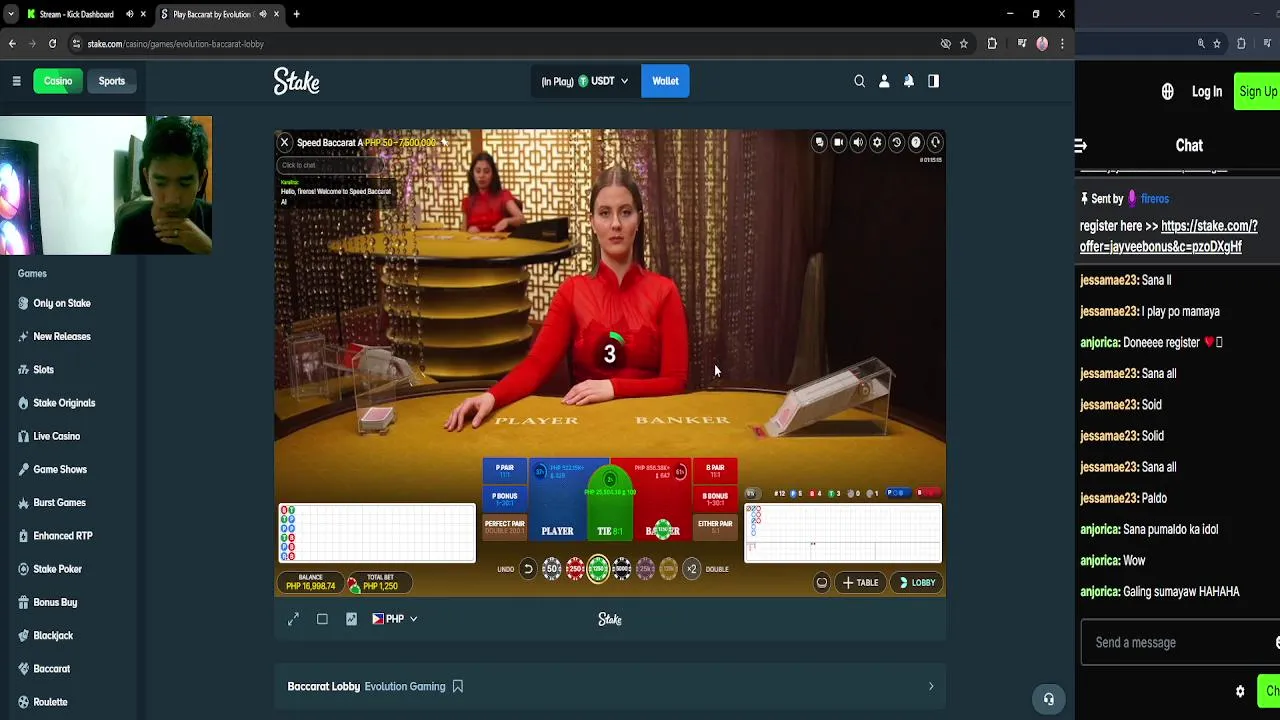Open Slots in sidebar
The image size is (1280, 720).
pos(43,369)
